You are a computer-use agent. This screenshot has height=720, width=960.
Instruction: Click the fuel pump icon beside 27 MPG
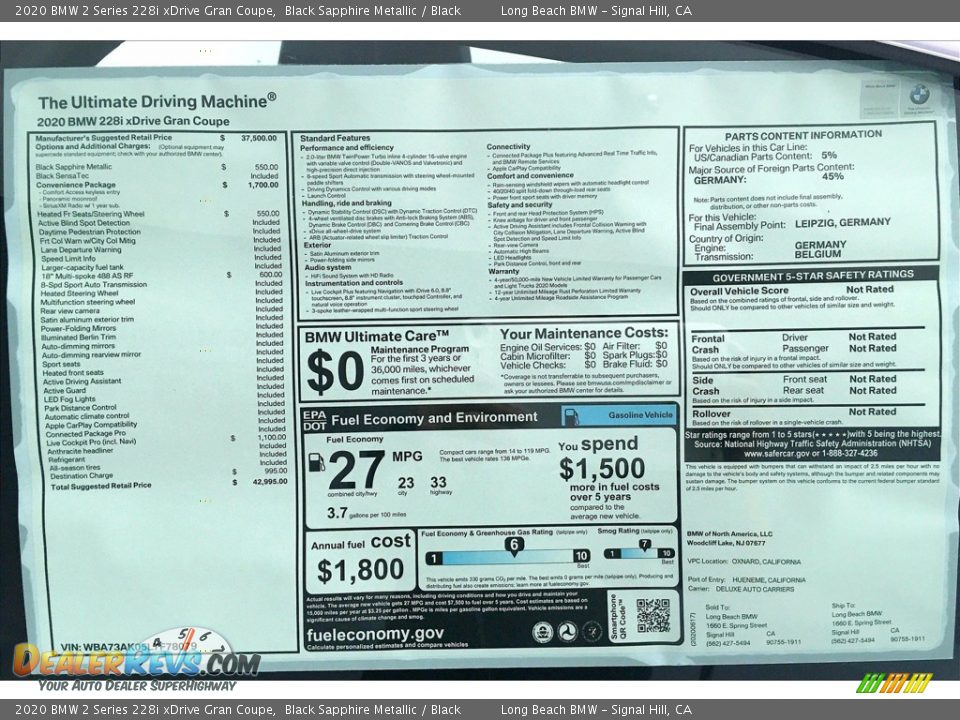point(316,462)
